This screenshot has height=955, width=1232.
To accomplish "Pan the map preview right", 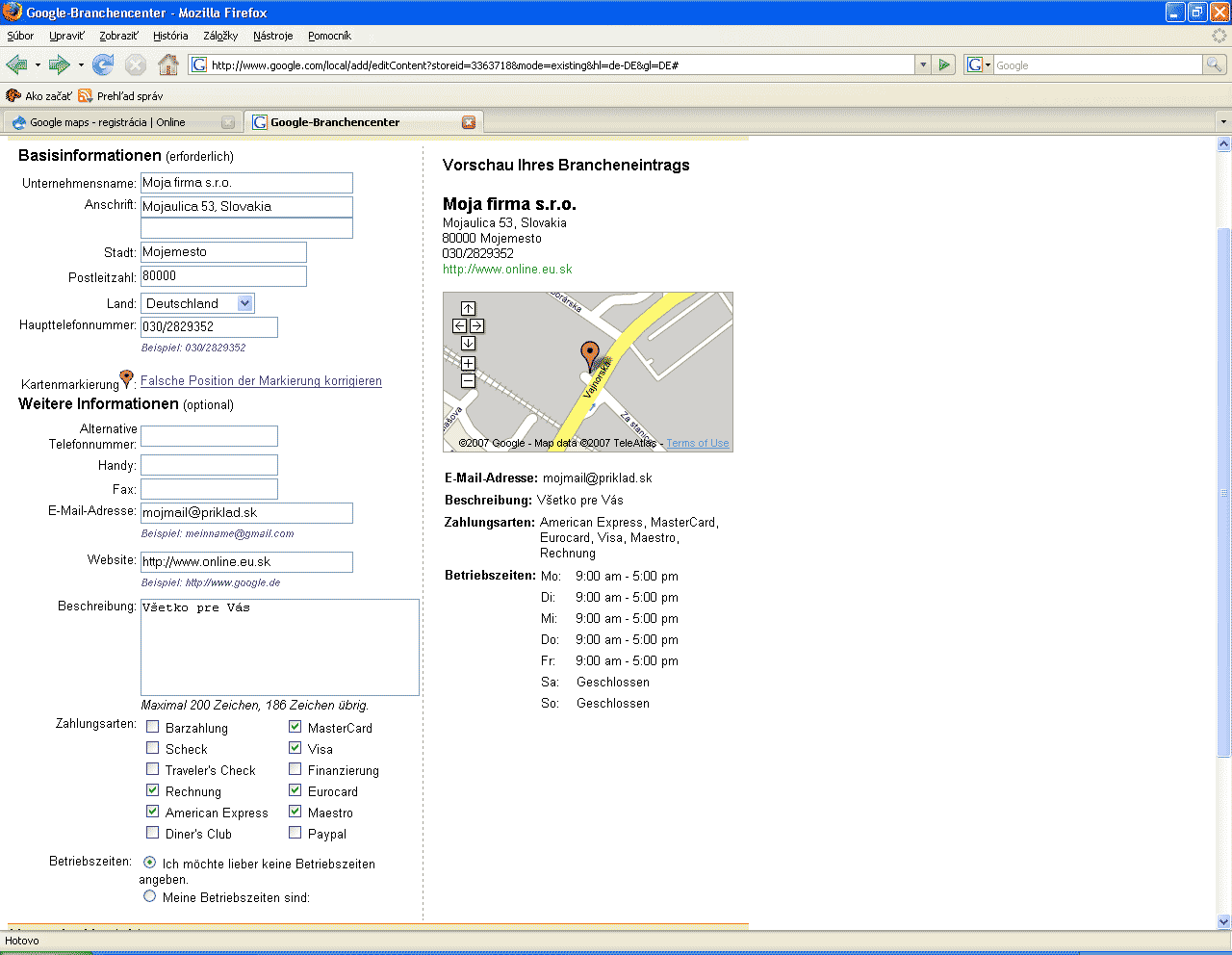I will coord(476,326).
